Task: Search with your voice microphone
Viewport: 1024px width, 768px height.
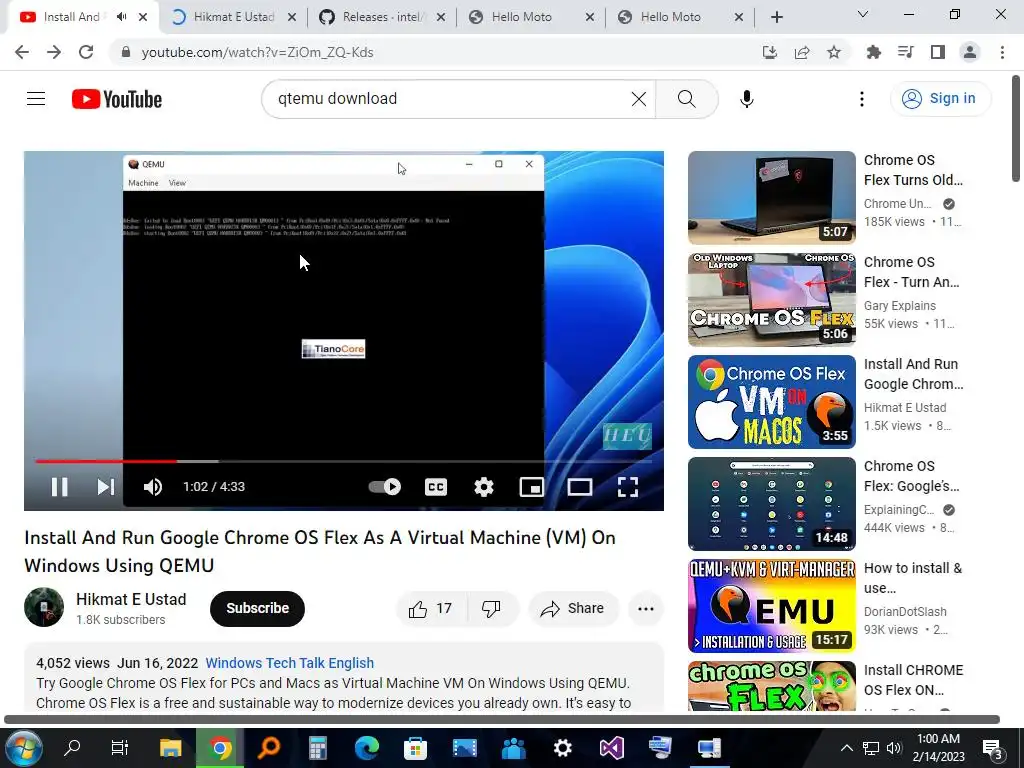Action: pyautogui.click(x=747, y=99)
